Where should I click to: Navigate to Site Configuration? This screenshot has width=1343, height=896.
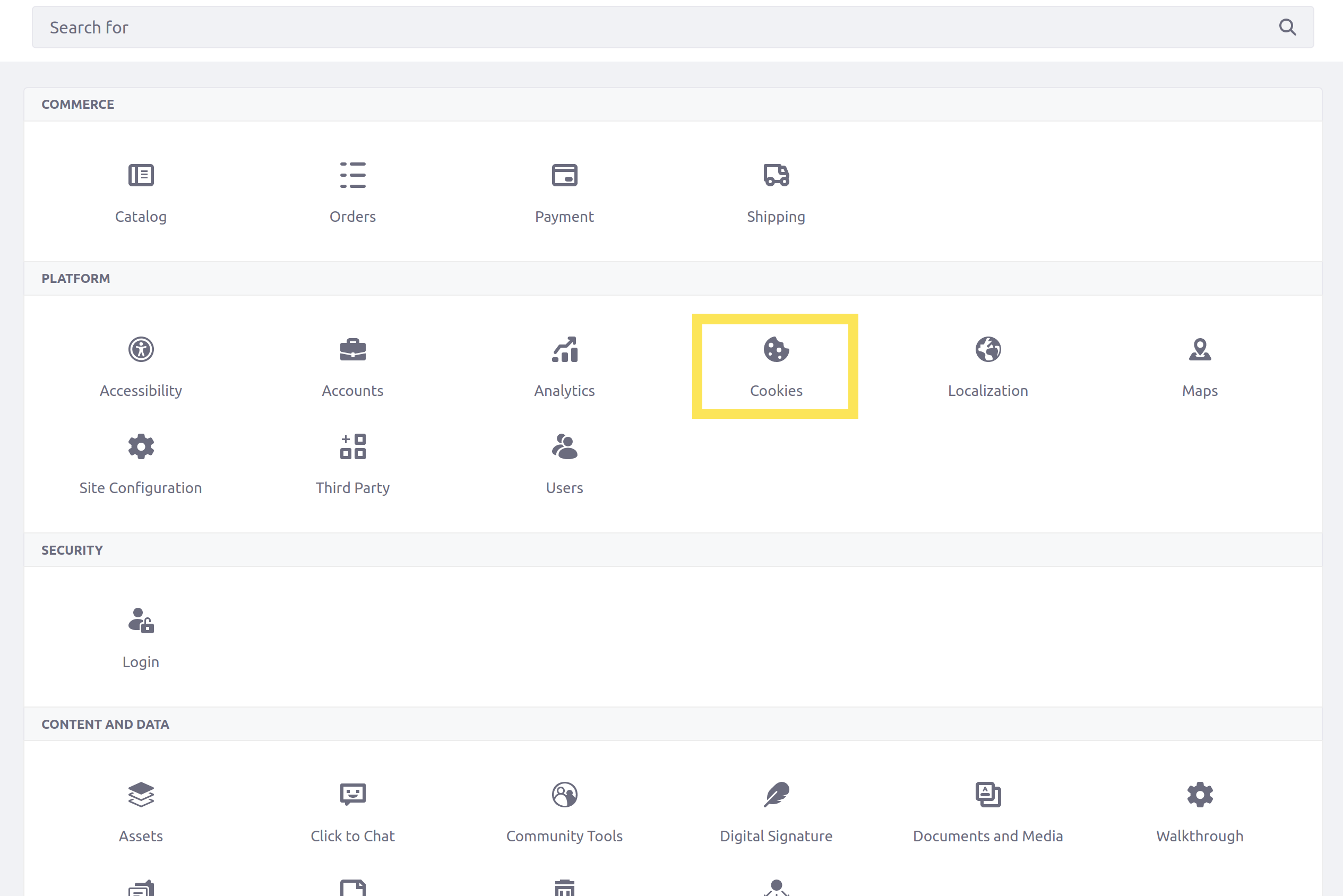141,462
